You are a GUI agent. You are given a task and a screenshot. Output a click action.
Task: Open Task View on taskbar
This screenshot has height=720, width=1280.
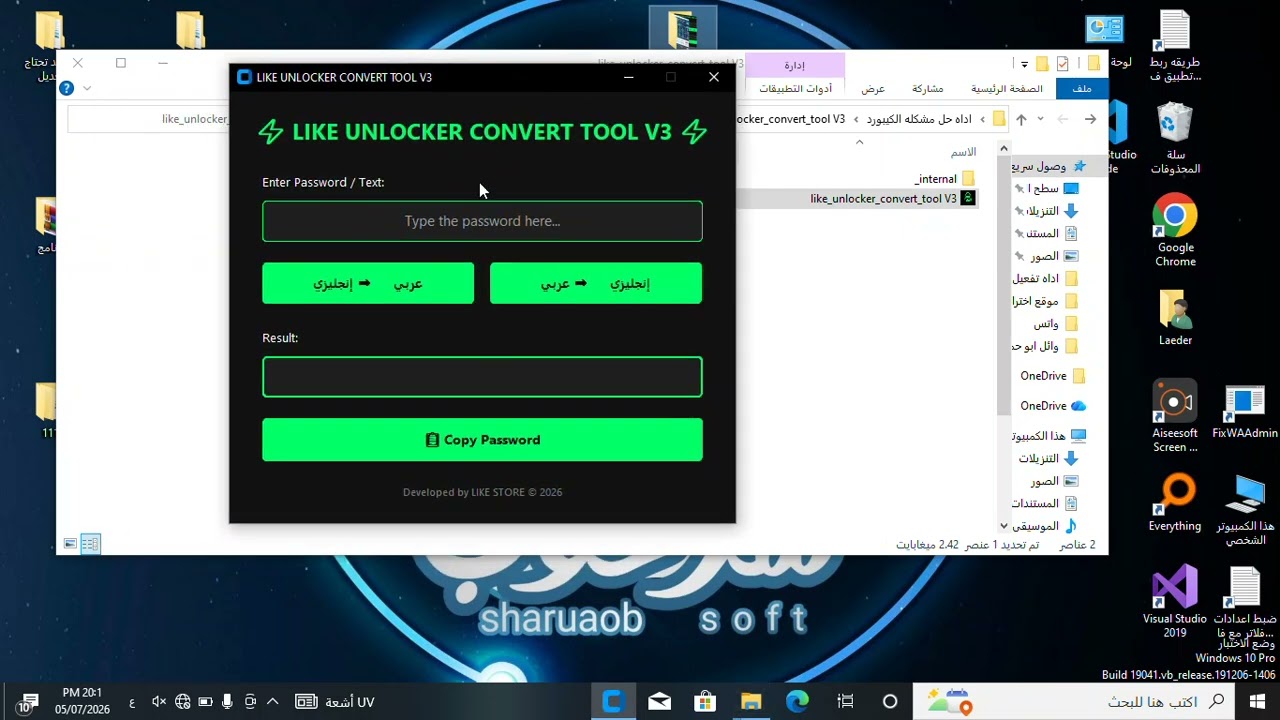[845, 702]
